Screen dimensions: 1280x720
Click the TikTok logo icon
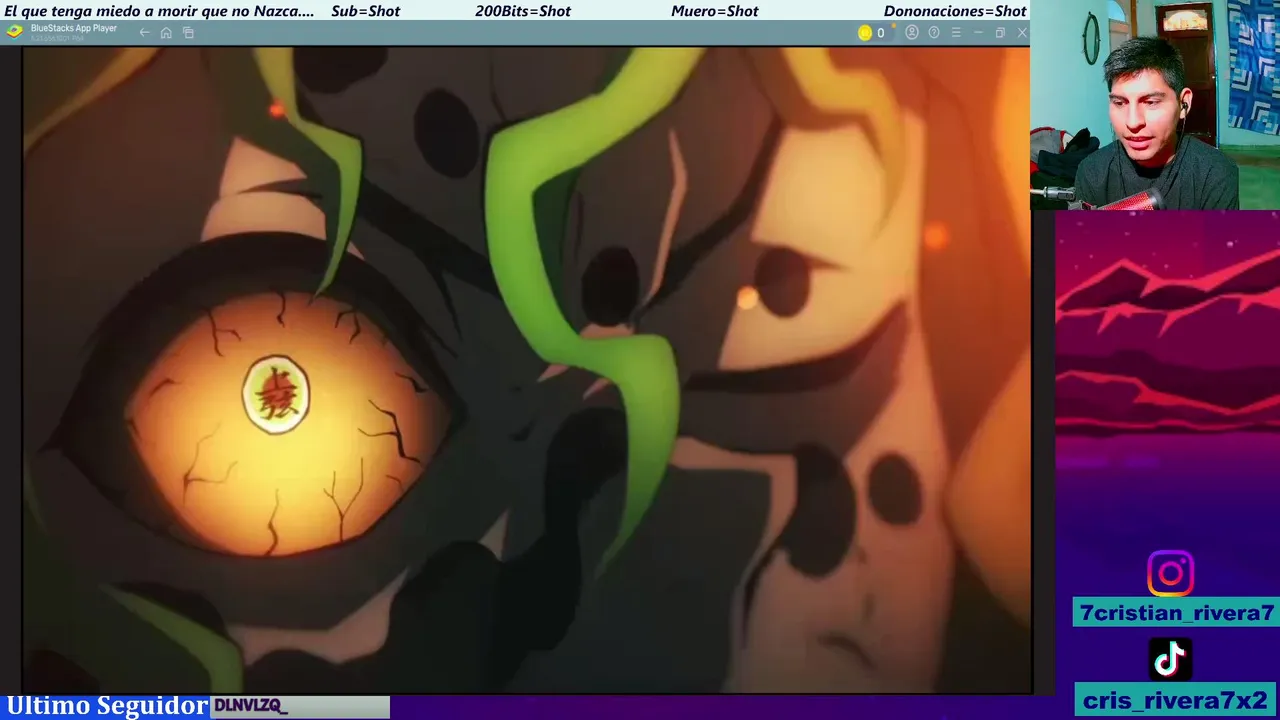pyautogui.click(x=1170, y=659)
